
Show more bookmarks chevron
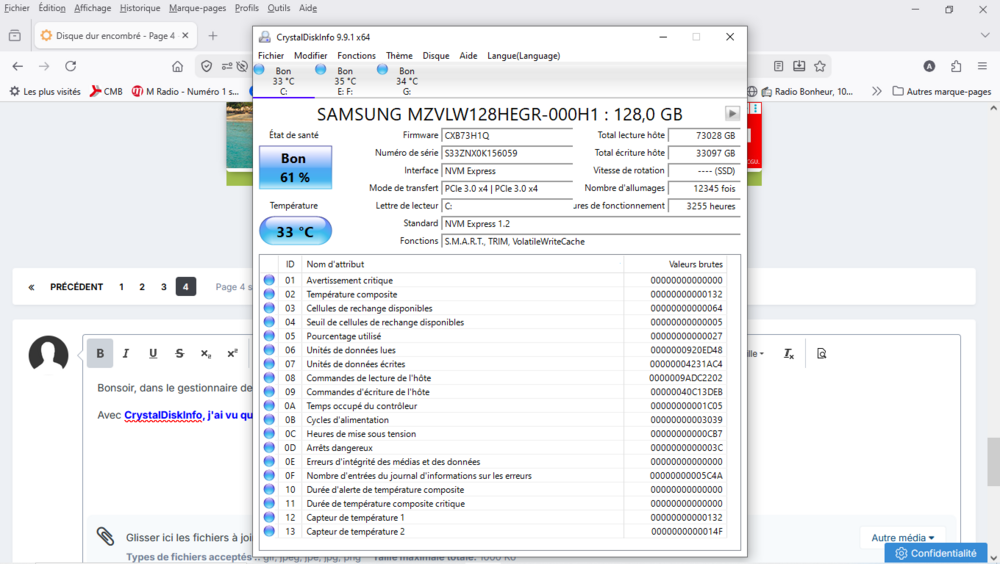pos(877,91)
